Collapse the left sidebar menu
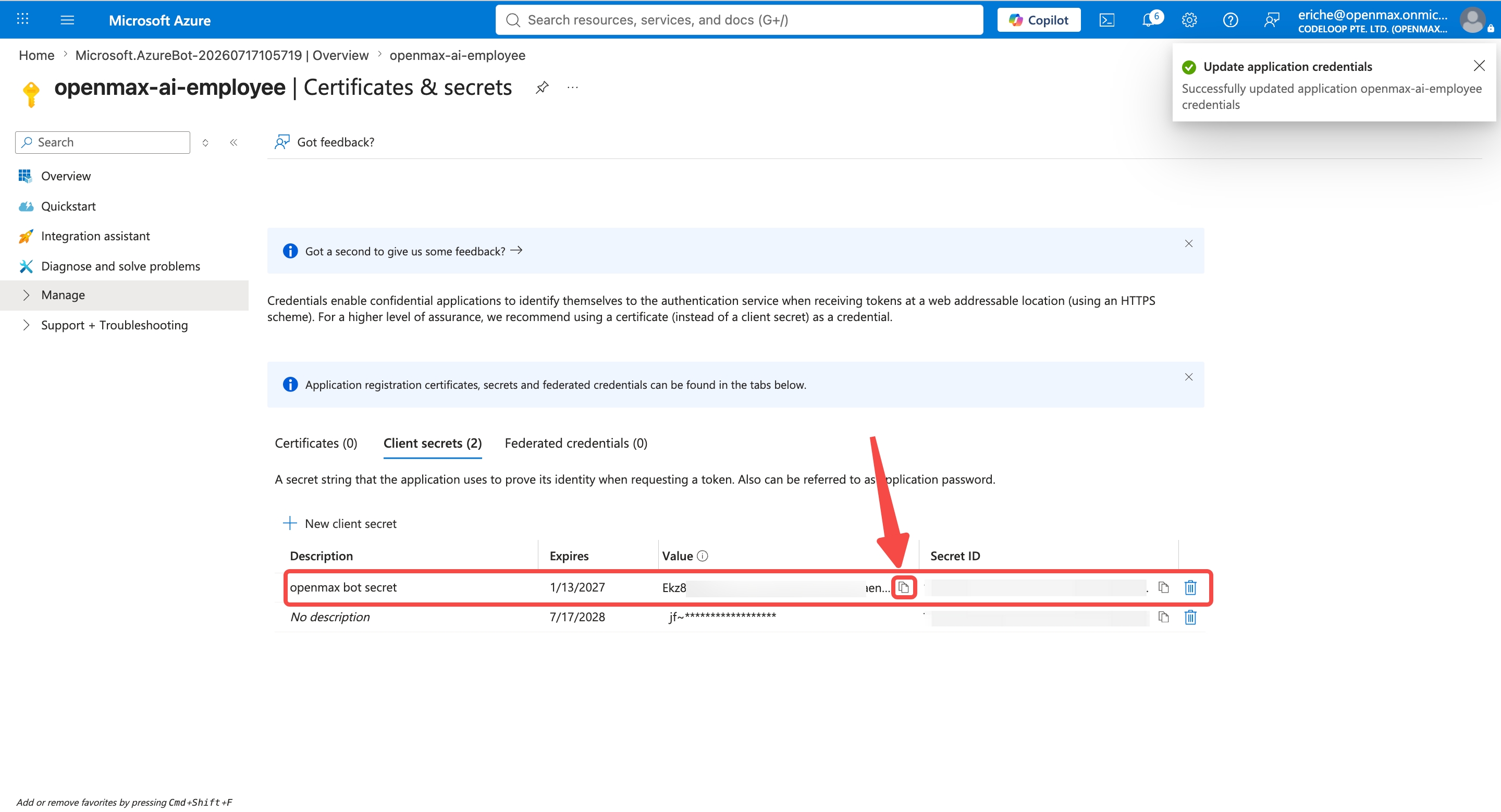The width and height of the screenshot is (1501, 812). 233,142
